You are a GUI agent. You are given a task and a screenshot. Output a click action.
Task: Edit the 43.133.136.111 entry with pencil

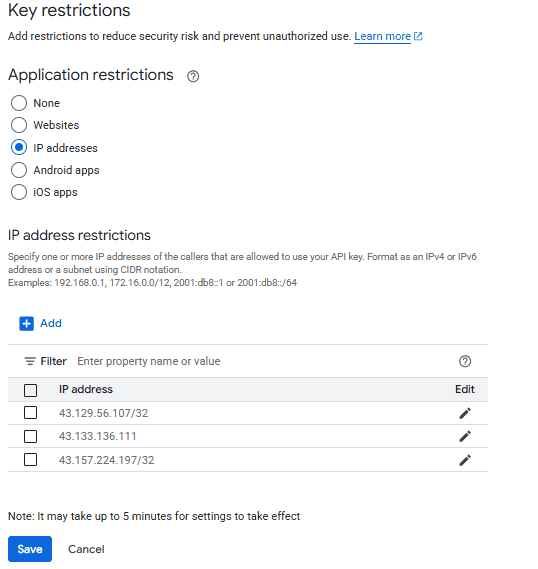click(x=465, y=437)
